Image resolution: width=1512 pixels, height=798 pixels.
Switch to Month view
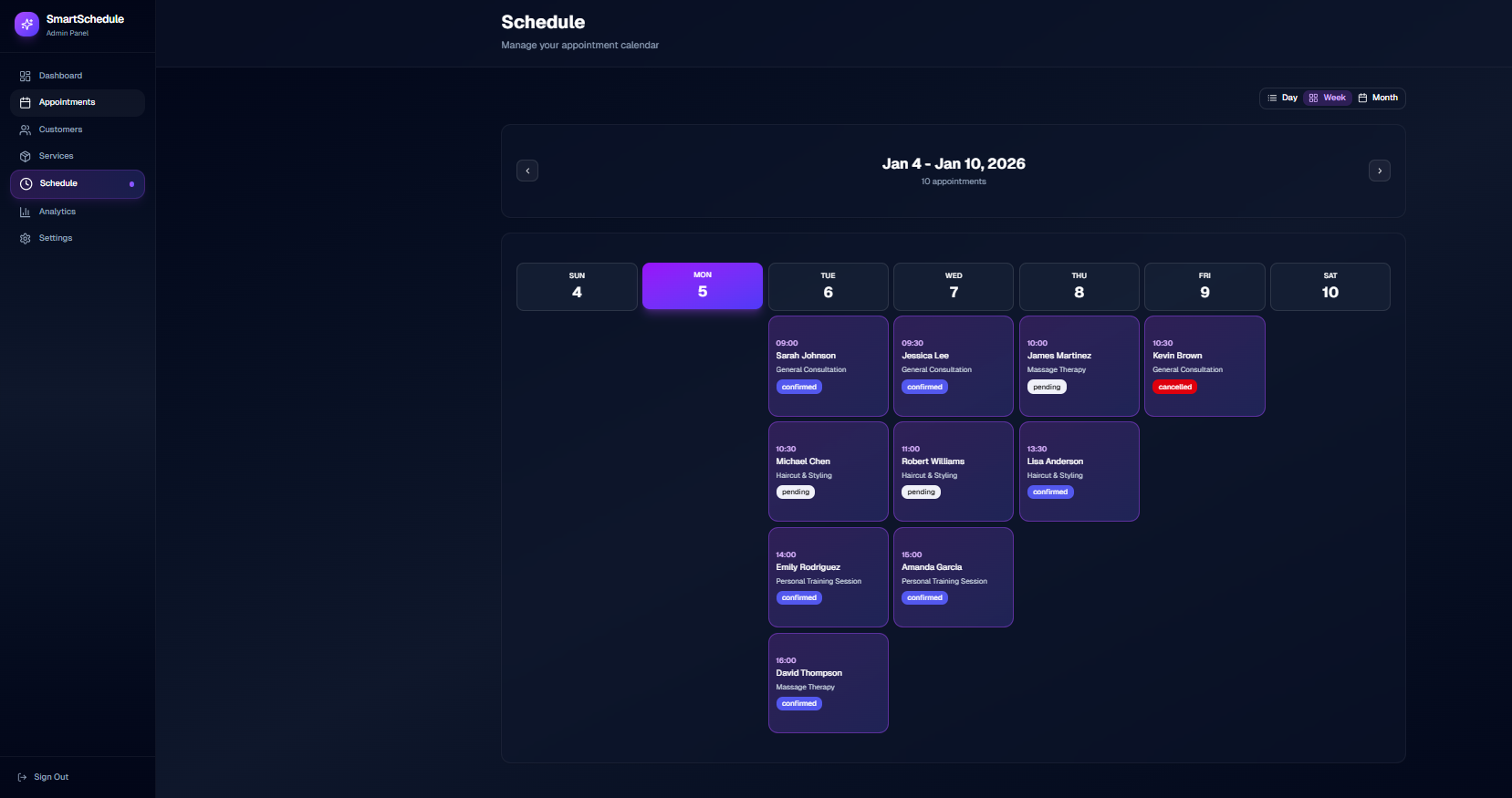pyautogui.click(x=1378, y=98)
